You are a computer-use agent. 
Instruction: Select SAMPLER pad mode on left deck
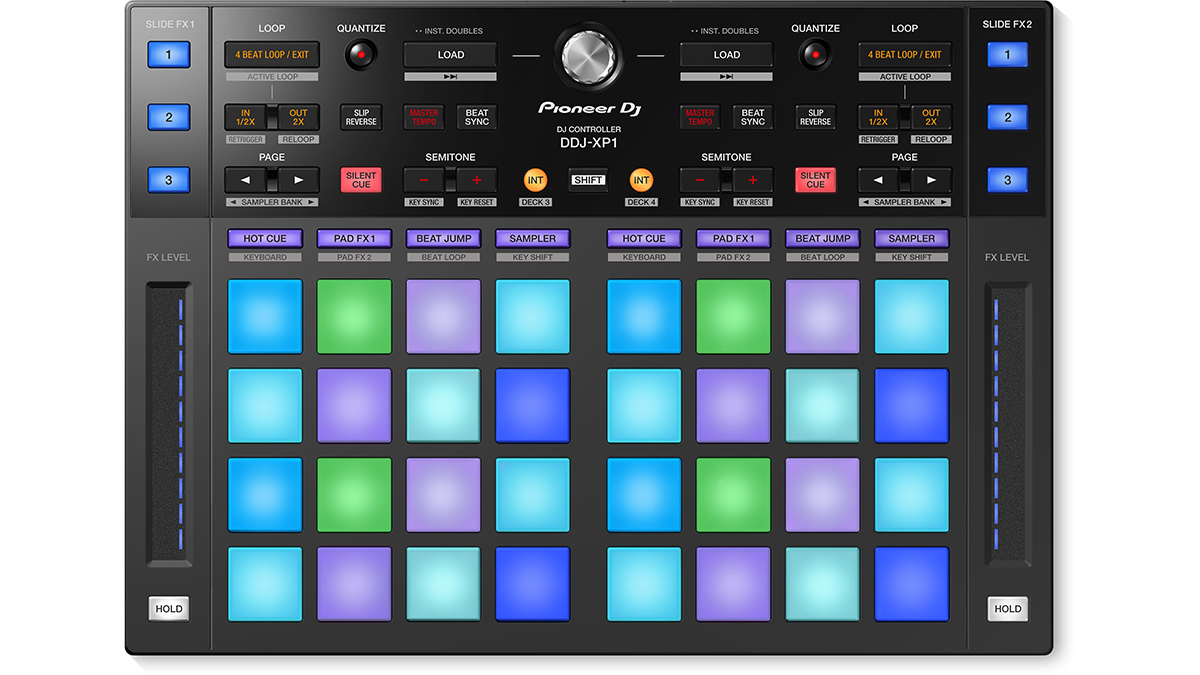coord(533,239)
